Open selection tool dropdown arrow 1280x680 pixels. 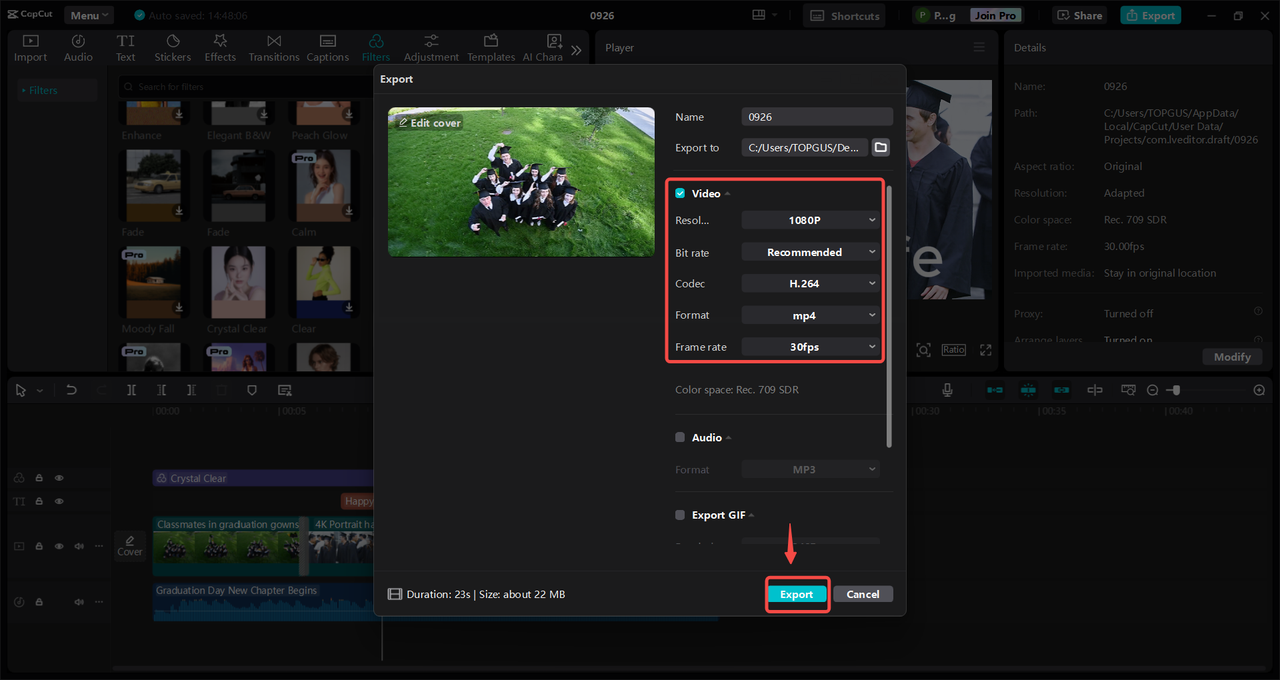tap(39, 391)
